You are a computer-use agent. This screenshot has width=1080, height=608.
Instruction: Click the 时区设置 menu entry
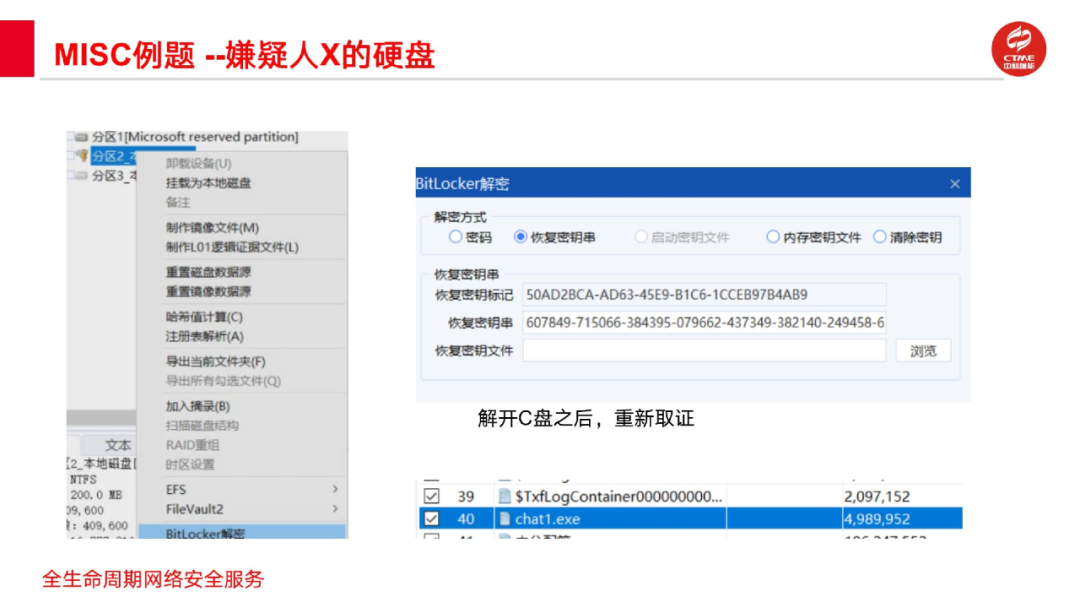190,464
